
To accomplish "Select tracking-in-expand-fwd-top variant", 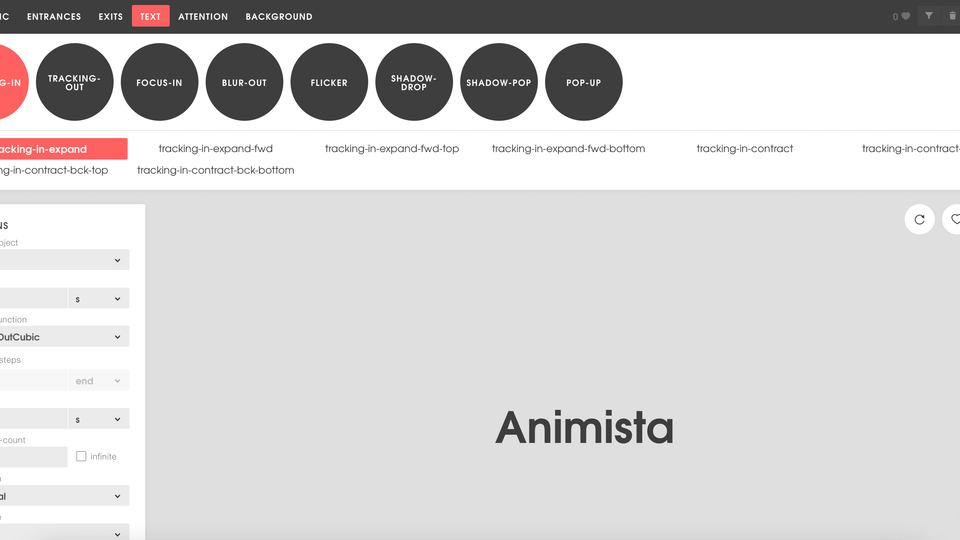I will [x=392, y=149].
